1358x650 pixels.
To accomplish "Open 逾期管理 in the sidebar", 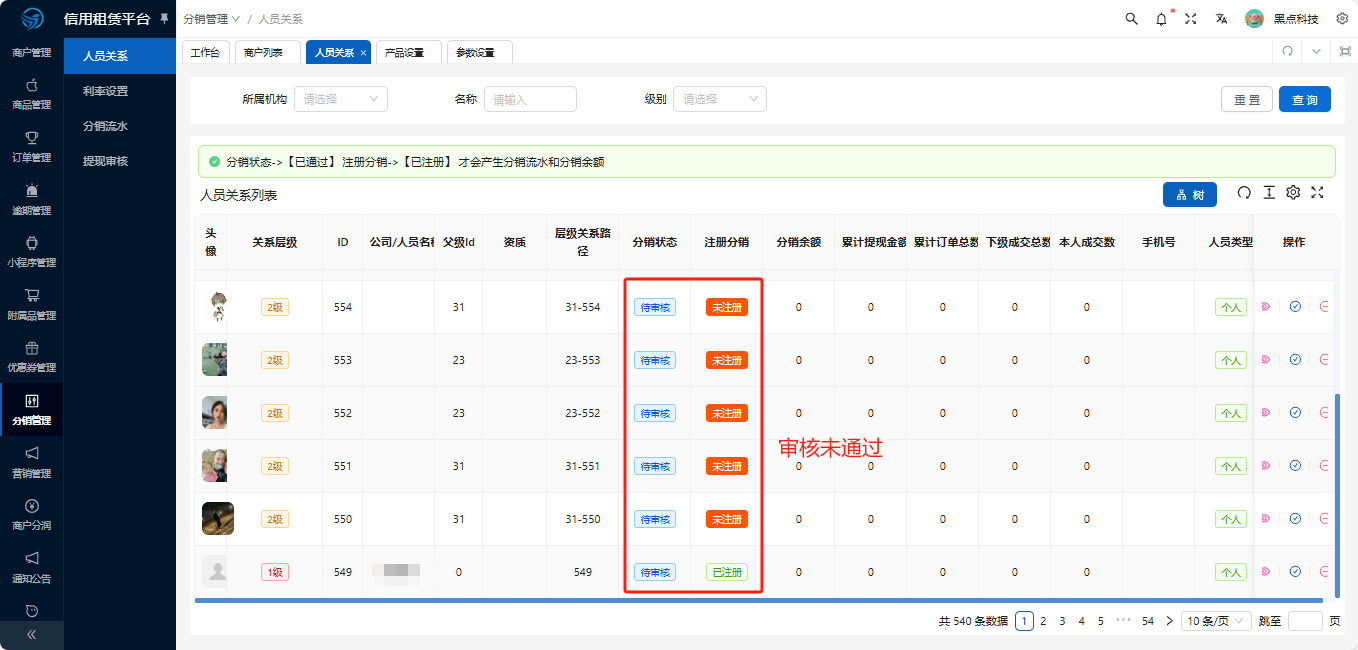I will pyautogui.click(x=31, y=197).
